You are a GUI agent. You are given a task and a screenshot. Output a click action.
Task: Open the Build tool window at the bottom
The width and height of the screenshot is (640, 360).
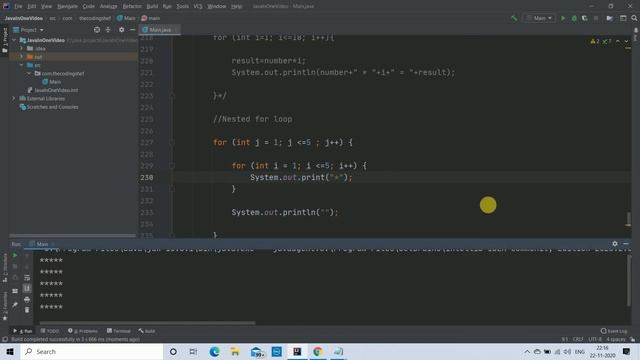click(x=147, y=331)
